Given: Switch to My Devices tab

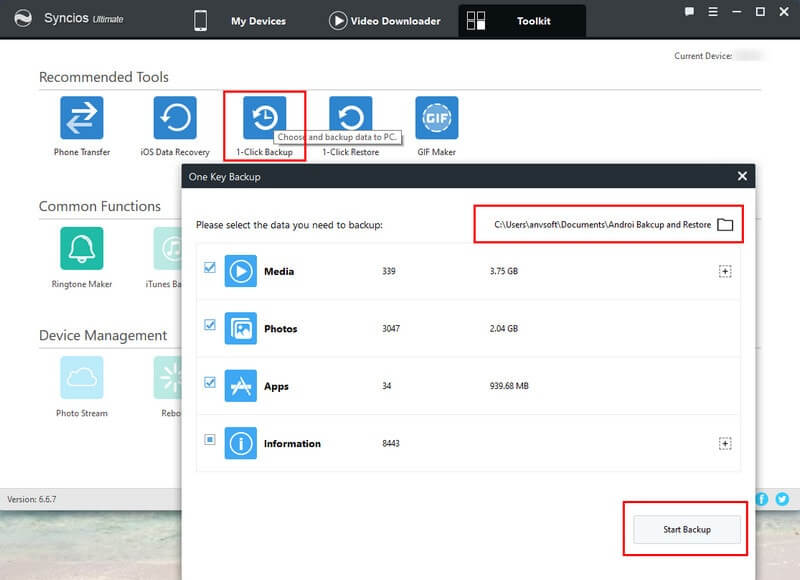Looking at the screenshot, I should tap(258, 21).
